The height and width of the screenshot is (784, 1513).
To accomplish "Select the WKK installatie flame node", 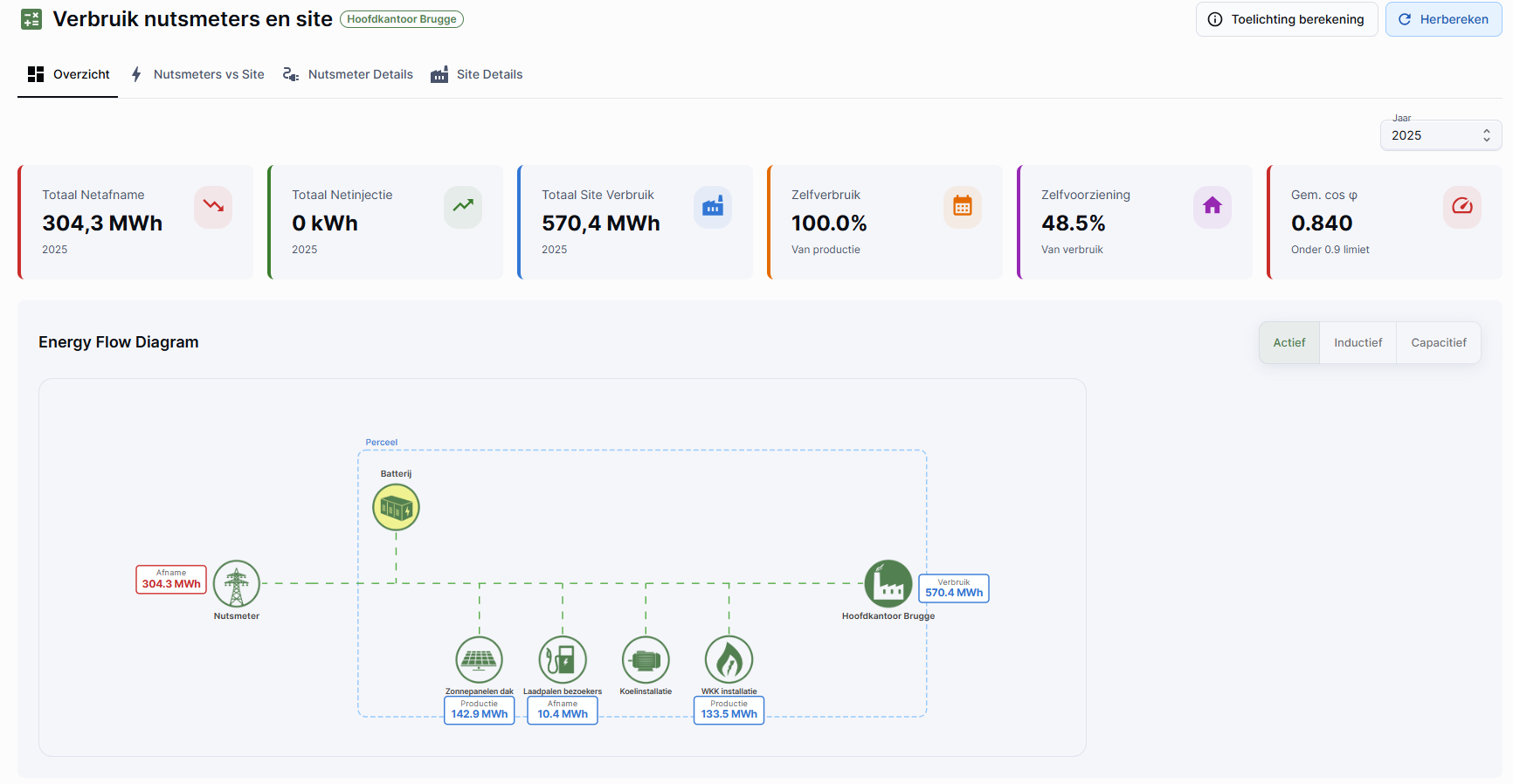I will click(x=729, y=659).
